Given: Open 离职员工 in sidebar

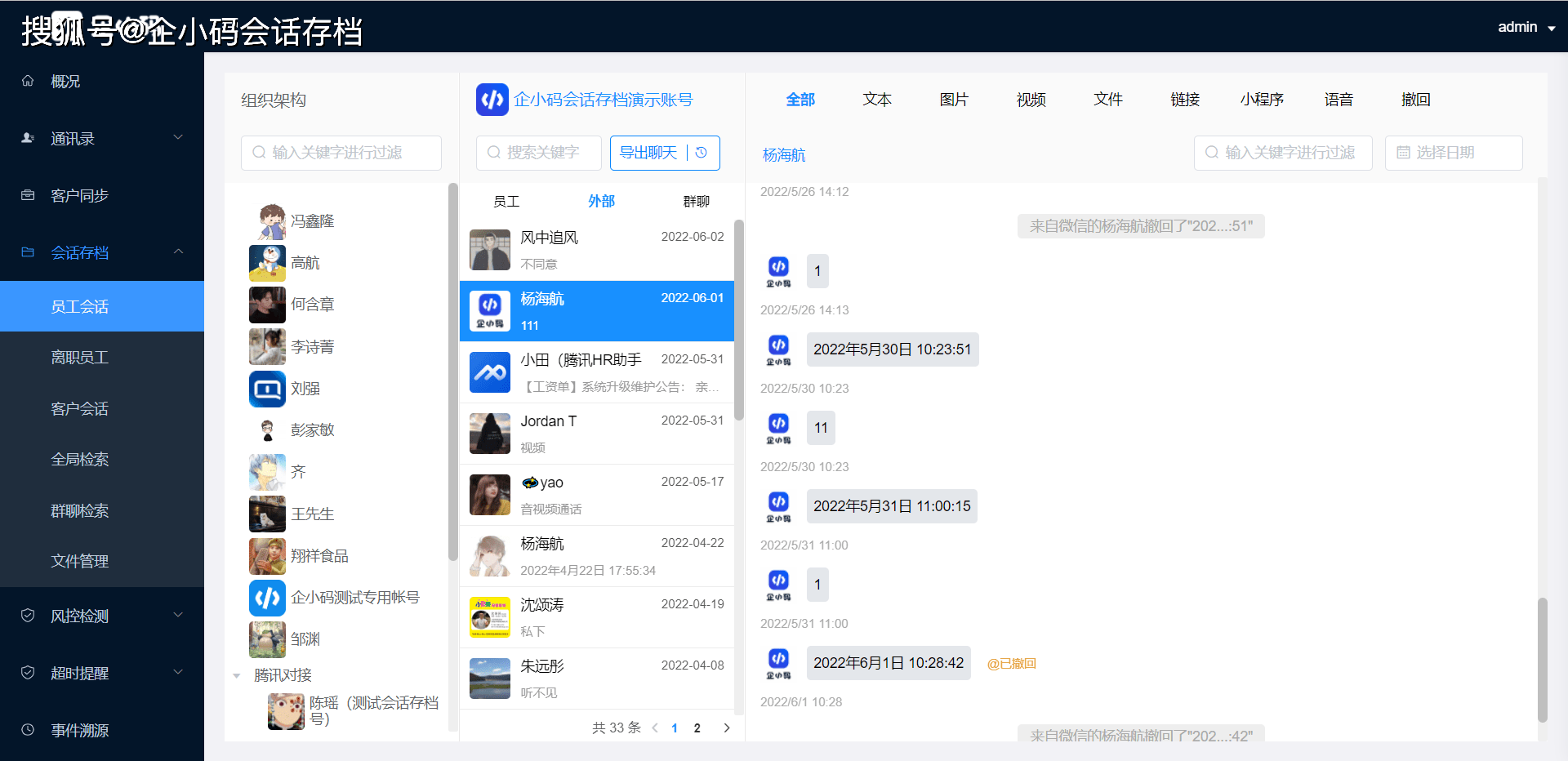Looking at the screenshot, I should 102,358.
